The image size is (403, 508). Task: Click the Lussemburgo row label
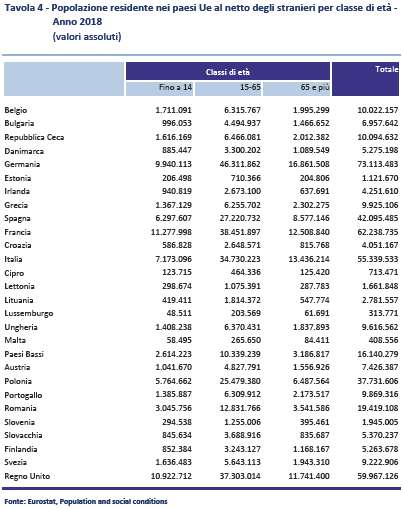coord(29,314)
